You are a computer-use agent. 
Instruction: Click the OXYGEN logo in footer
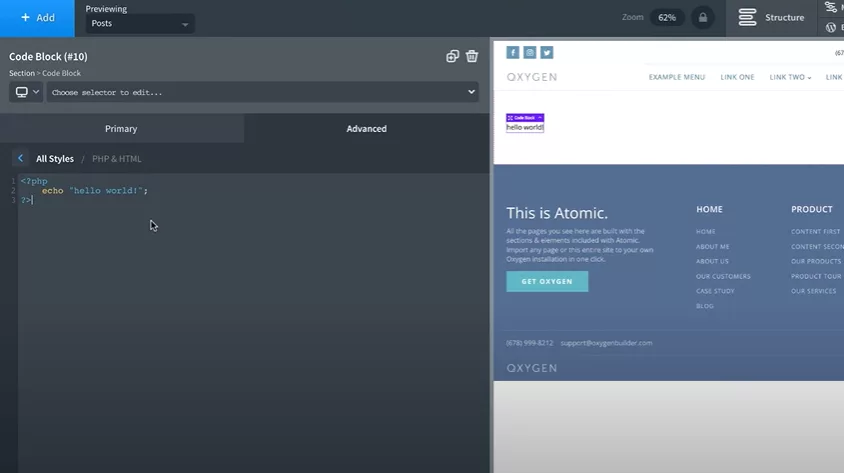click(532, 368)
